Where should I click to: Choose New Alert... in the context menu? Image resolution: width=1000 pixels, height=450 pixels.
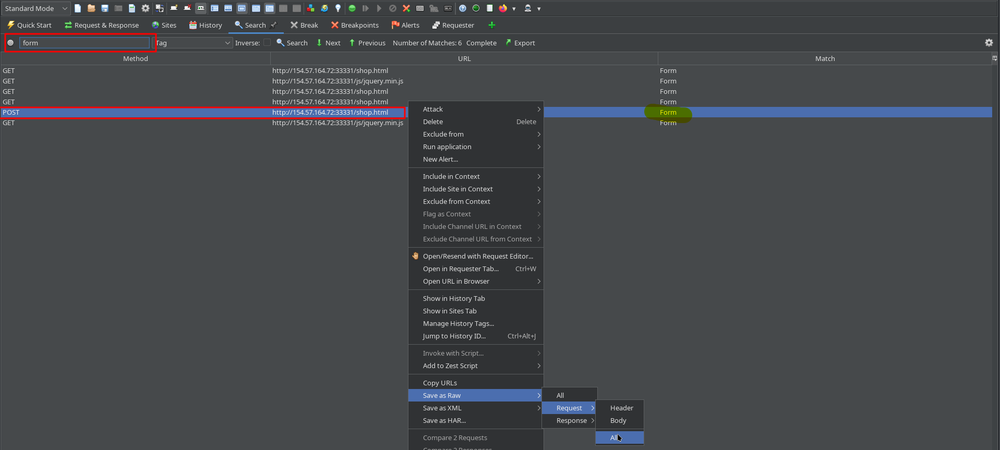pyautogui.click(x=475, y=159)
